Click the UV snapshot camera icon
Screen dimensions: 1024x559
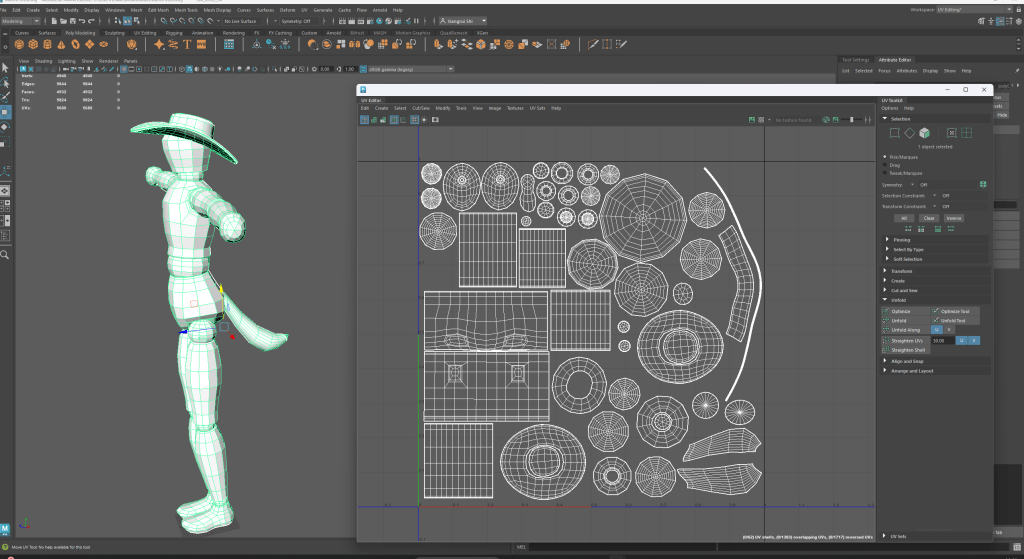tap(435, 119)
